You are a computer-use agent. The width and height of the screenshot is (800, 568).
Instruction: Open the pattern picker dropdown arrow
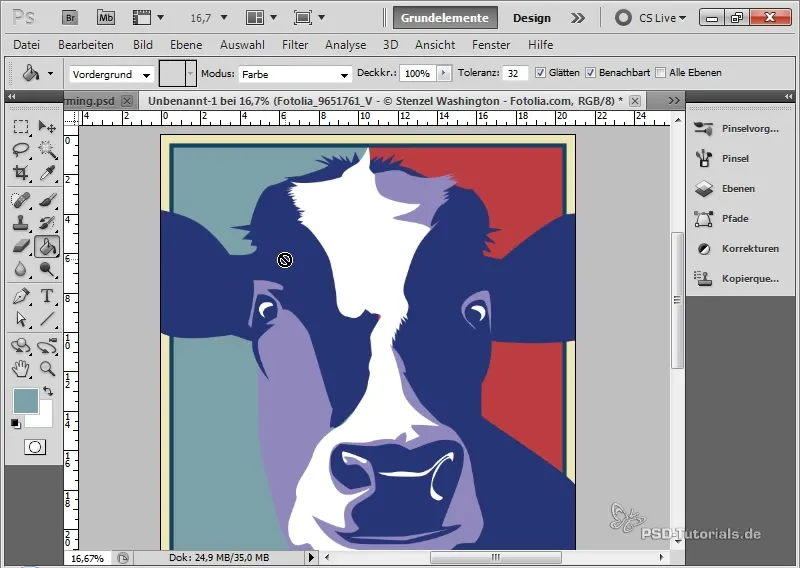[191, 73]
